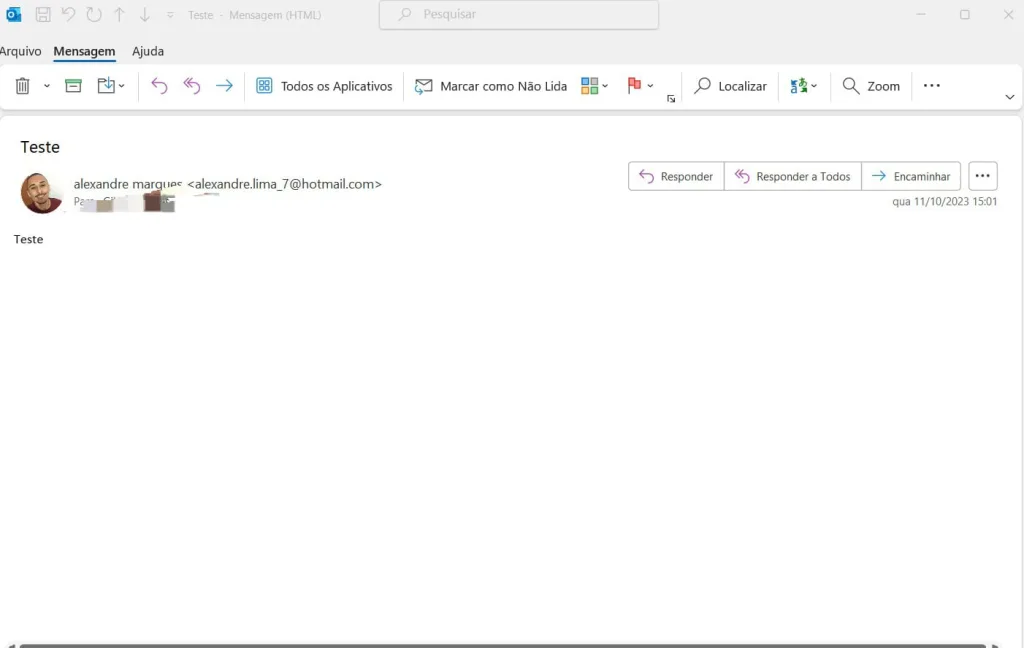
Task: Switch to the Mensagem ribbon tab
Action: click(85, 51)
